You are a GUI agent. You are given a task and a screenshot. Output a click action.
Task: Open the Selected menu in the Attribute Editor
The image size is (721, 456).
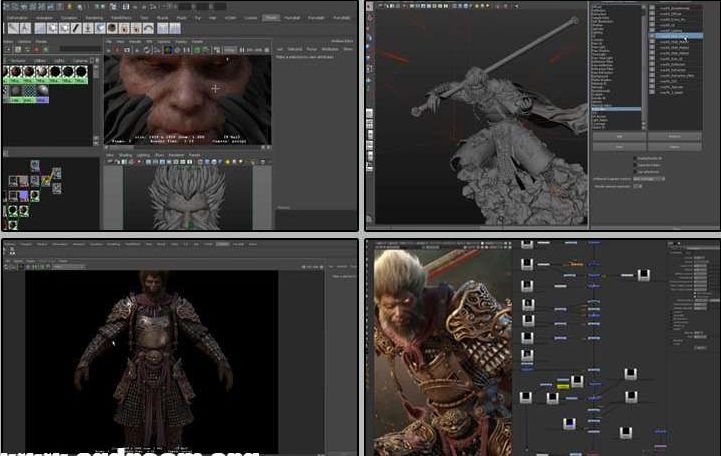click(x=295, y=49)
